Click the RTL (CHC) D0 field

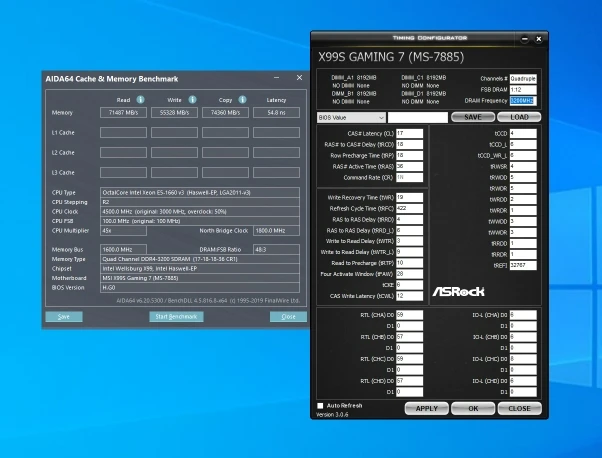[x=409, y=359]
